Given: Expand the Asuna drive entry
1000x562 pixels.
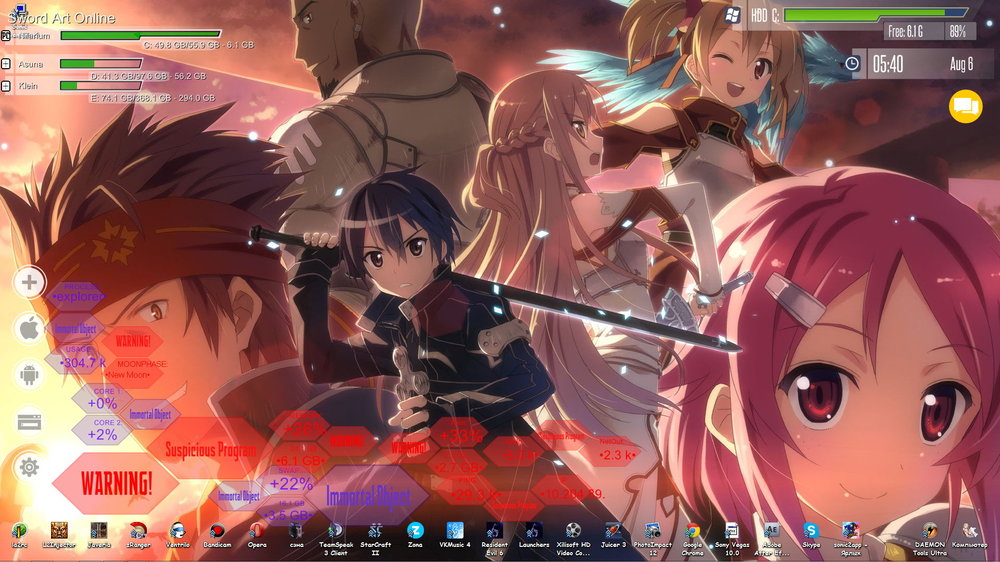Looking at the screenshot, I should point(6,62).
